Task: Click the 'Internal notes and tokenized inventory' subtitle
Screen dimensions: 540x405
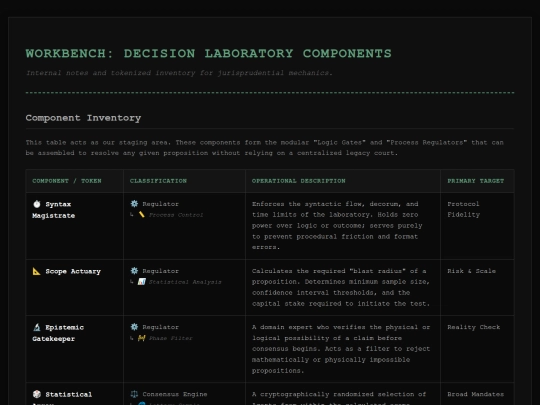Action: [x=179, y=73]
